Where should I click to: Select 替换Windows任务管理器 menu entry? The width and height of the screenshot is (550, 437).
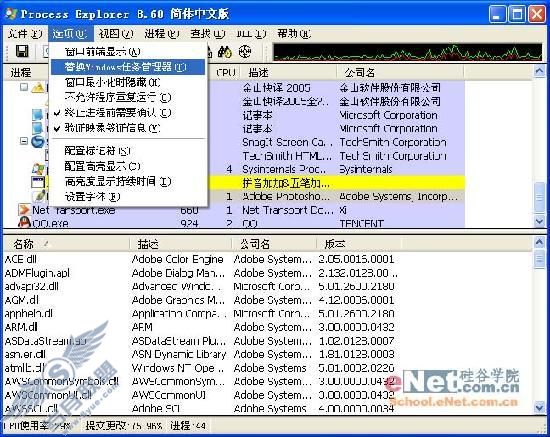tap(128, 67)
